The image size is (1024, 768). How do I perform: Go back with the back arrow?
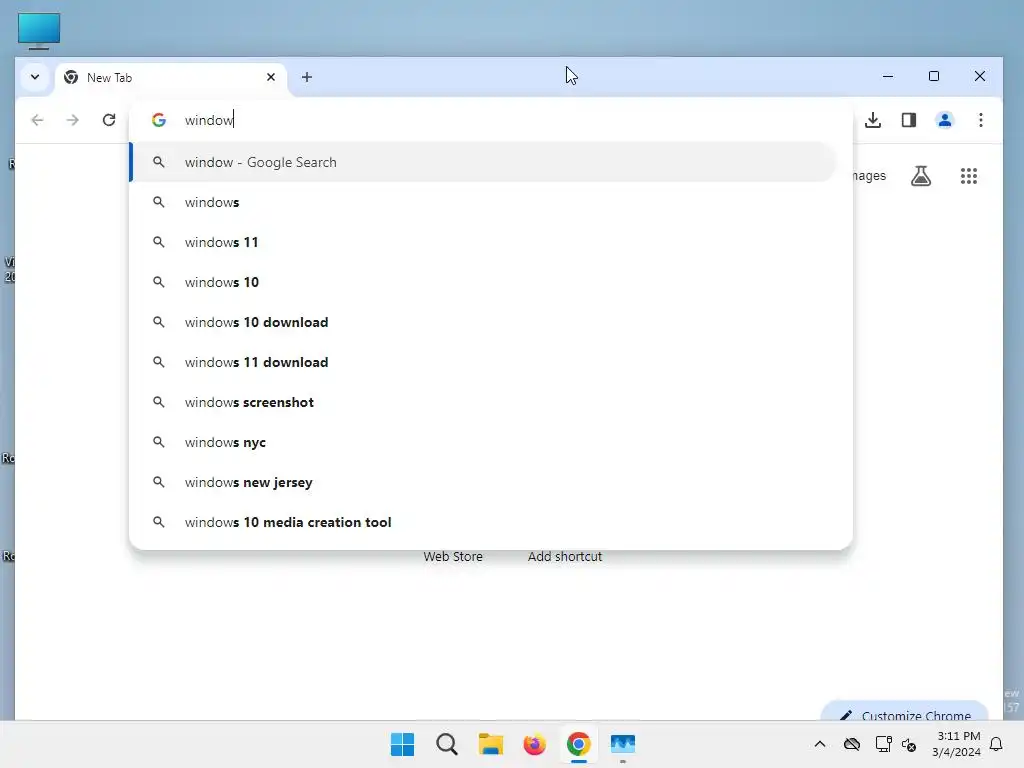tap(37, 120)
